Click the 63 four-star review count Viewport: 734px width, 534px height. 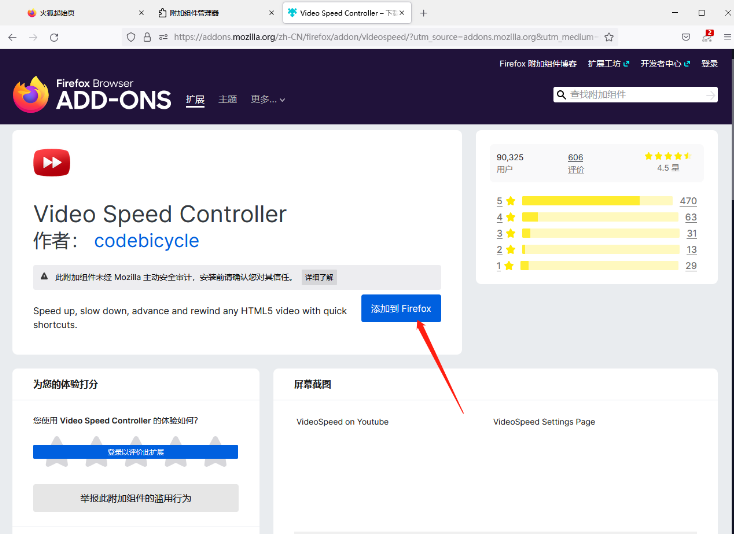click(691, 217)
